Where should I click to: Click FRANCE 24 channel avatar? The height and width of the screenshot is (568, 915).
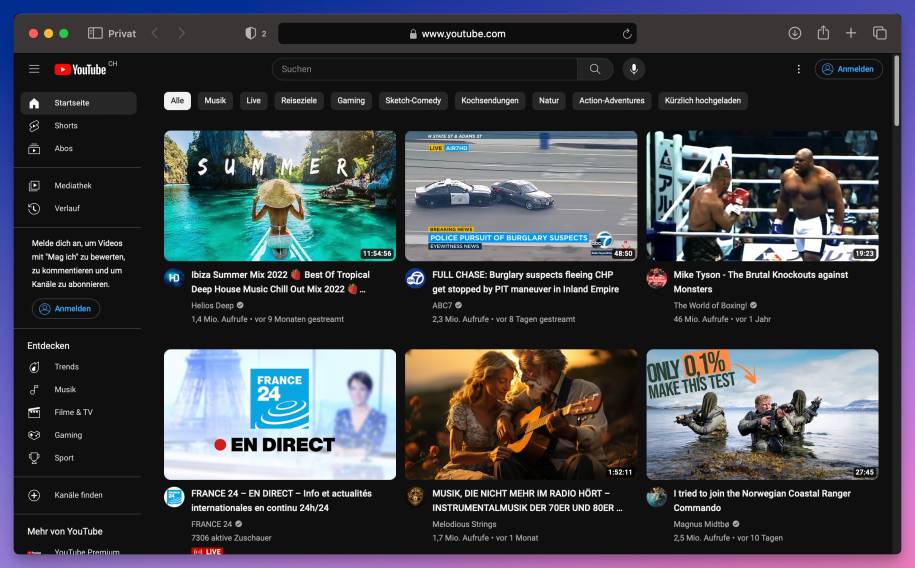click(174, 497)
